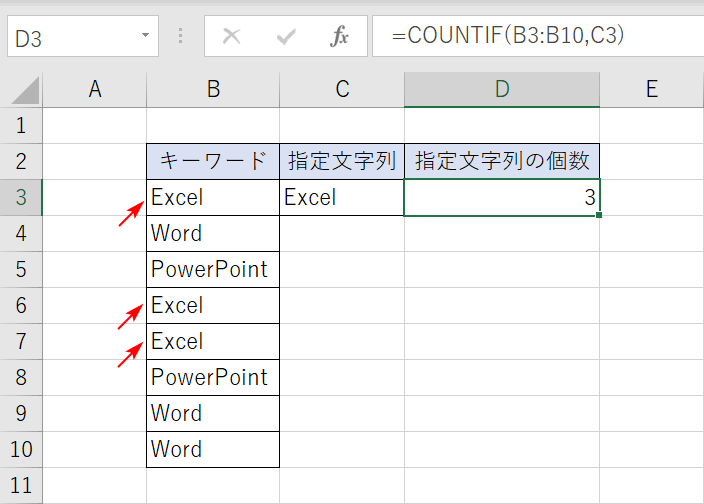The image size is (704, 504).
Task: Select row 4 header
Action: (21, 233)
